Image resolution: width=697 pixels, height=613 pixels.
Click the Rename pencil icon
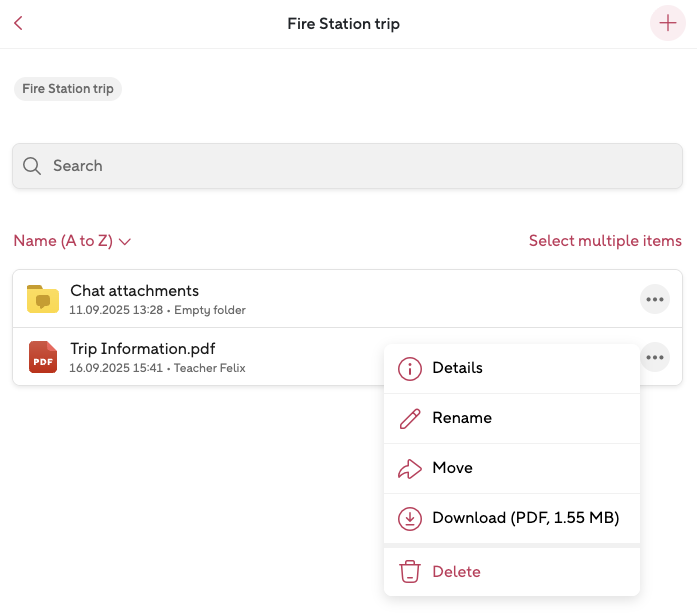pos(410,419)
